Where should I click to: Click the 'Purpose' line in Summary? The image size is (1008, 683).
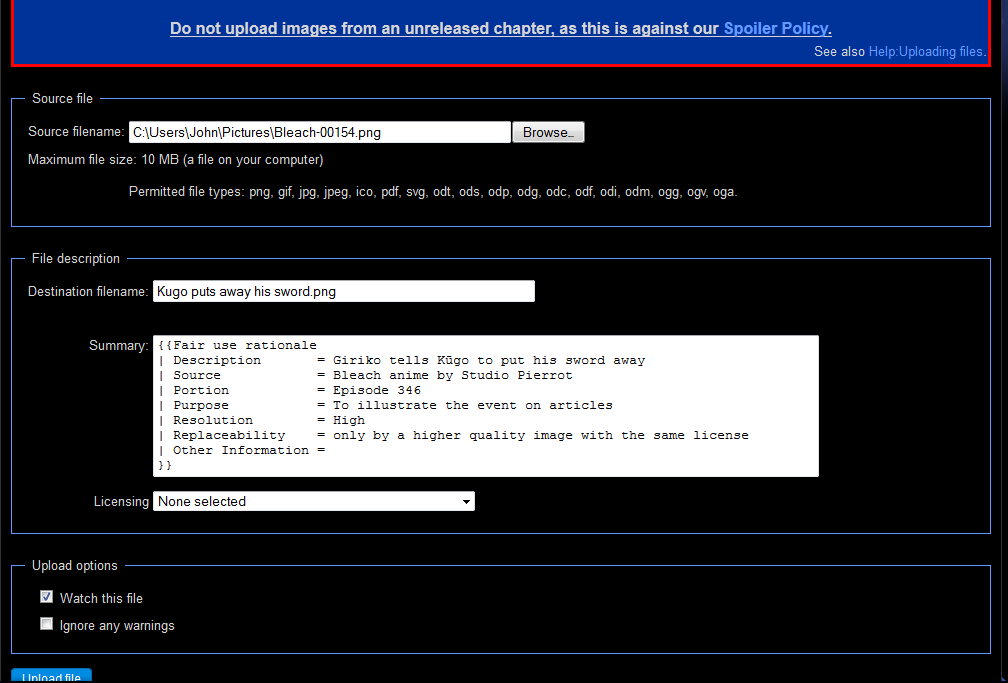pos(385,405)
